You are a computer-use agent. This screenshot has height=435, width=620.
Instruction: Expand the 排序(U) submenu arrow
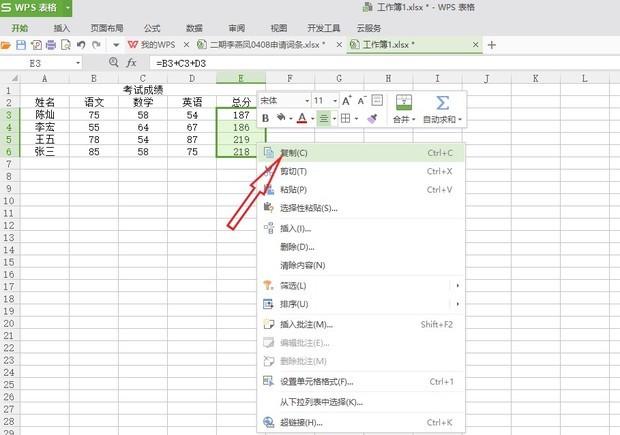coord(457,304)
